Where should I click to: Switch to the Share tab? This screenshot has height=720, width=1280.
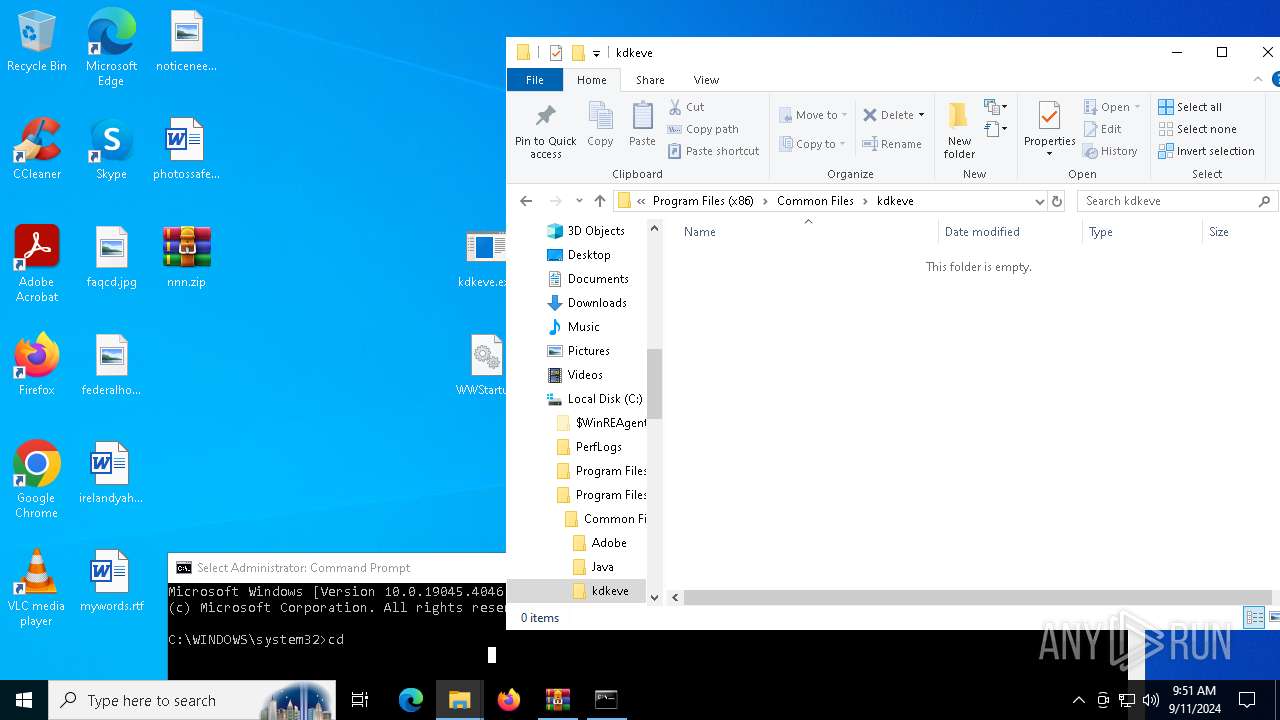tap(650, 80)
